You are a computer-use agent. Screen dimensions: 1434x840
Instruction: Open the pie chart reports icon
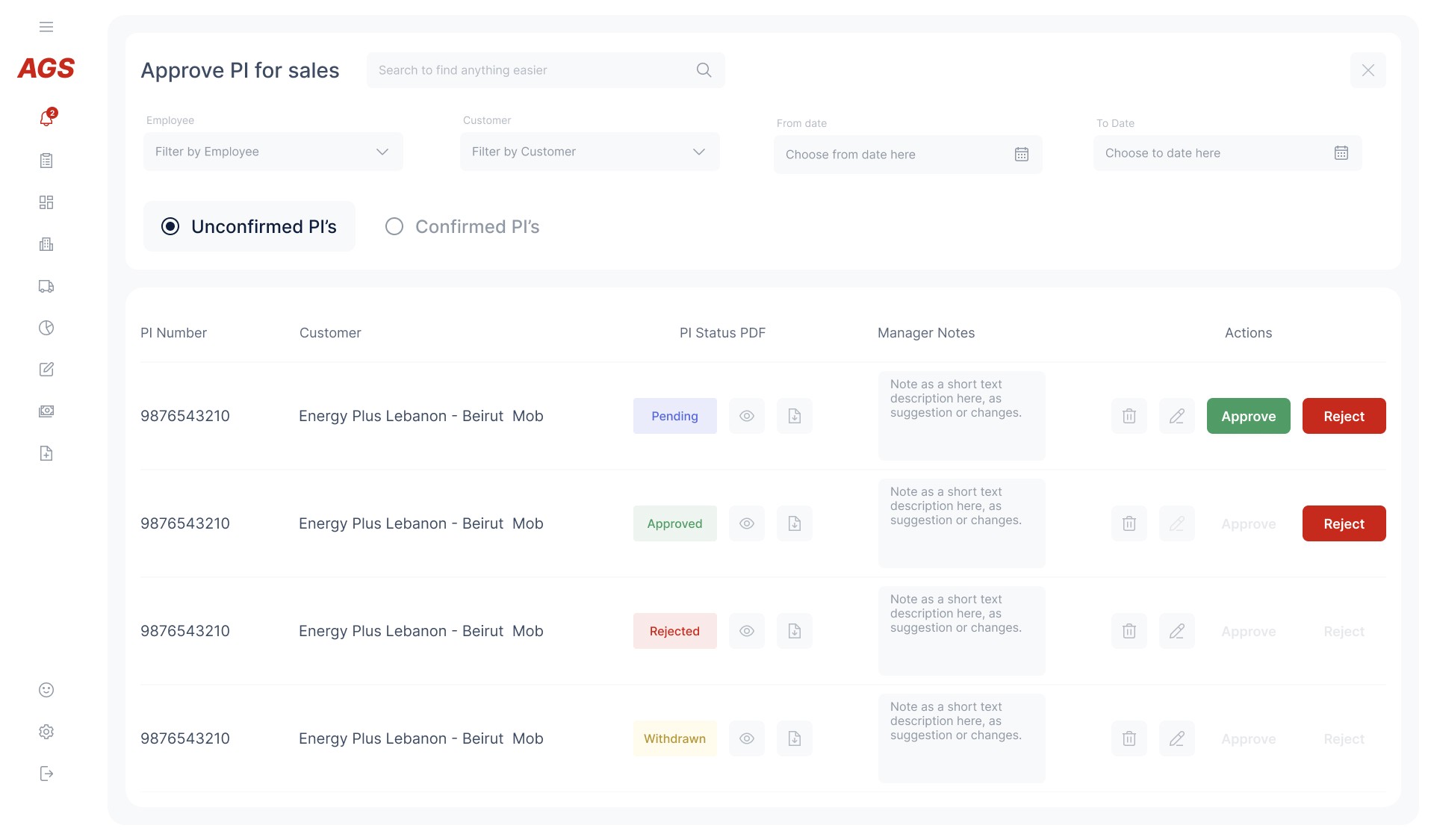tap(46, 328)
